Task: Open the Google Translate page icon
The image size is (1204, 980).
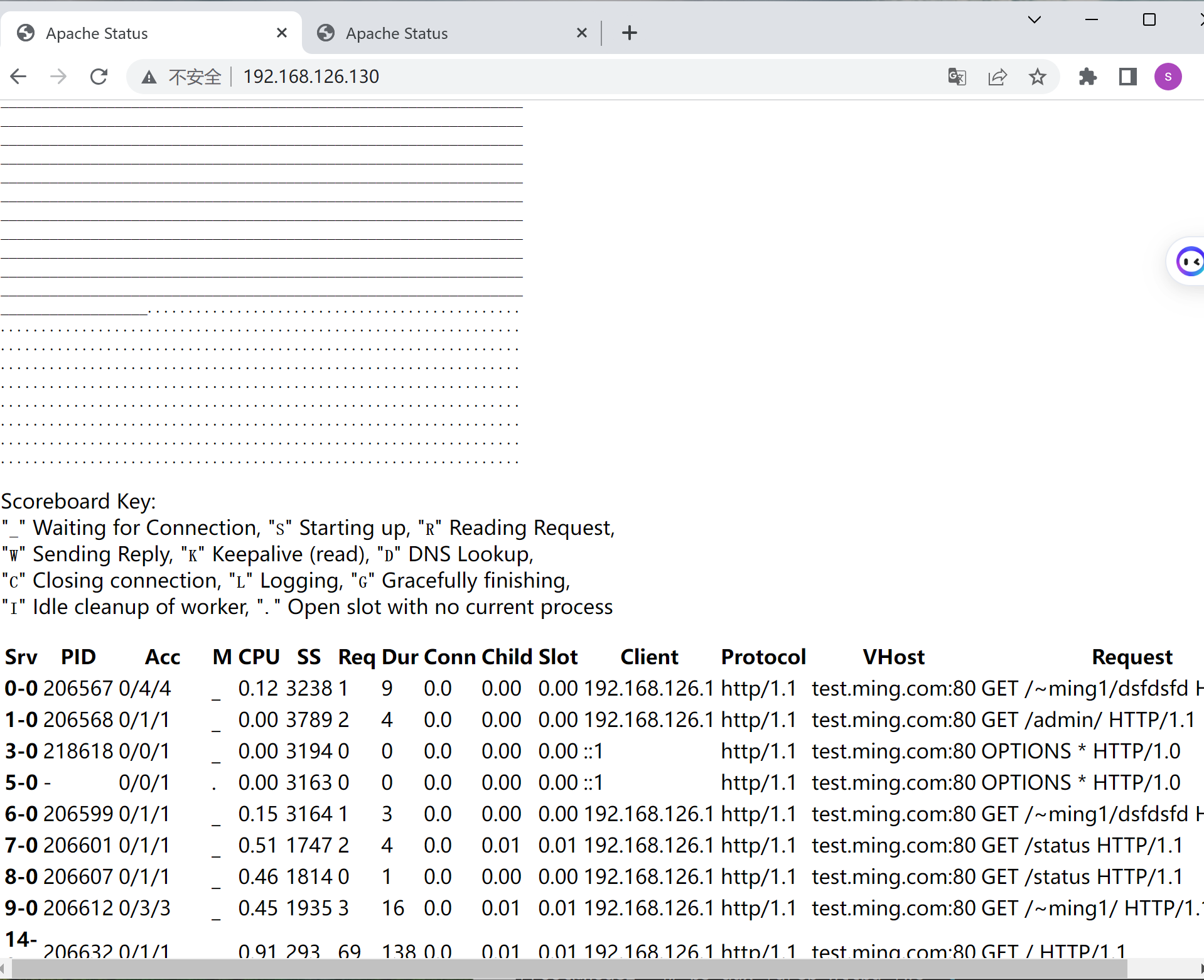Action: click(957, 77)
